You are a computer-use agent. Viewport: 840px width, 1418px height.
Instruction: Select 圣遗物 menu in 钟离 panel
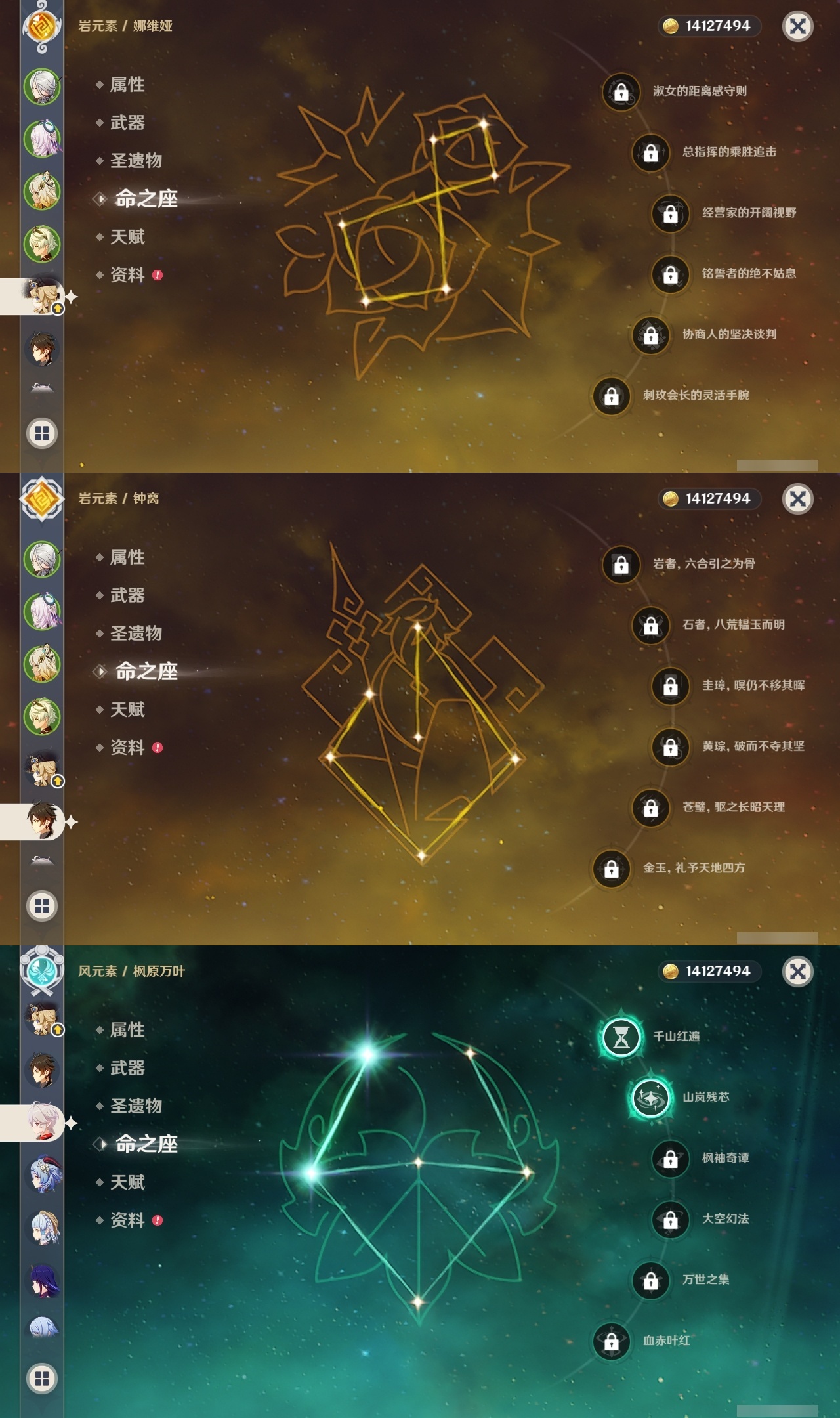click(136, 634)
